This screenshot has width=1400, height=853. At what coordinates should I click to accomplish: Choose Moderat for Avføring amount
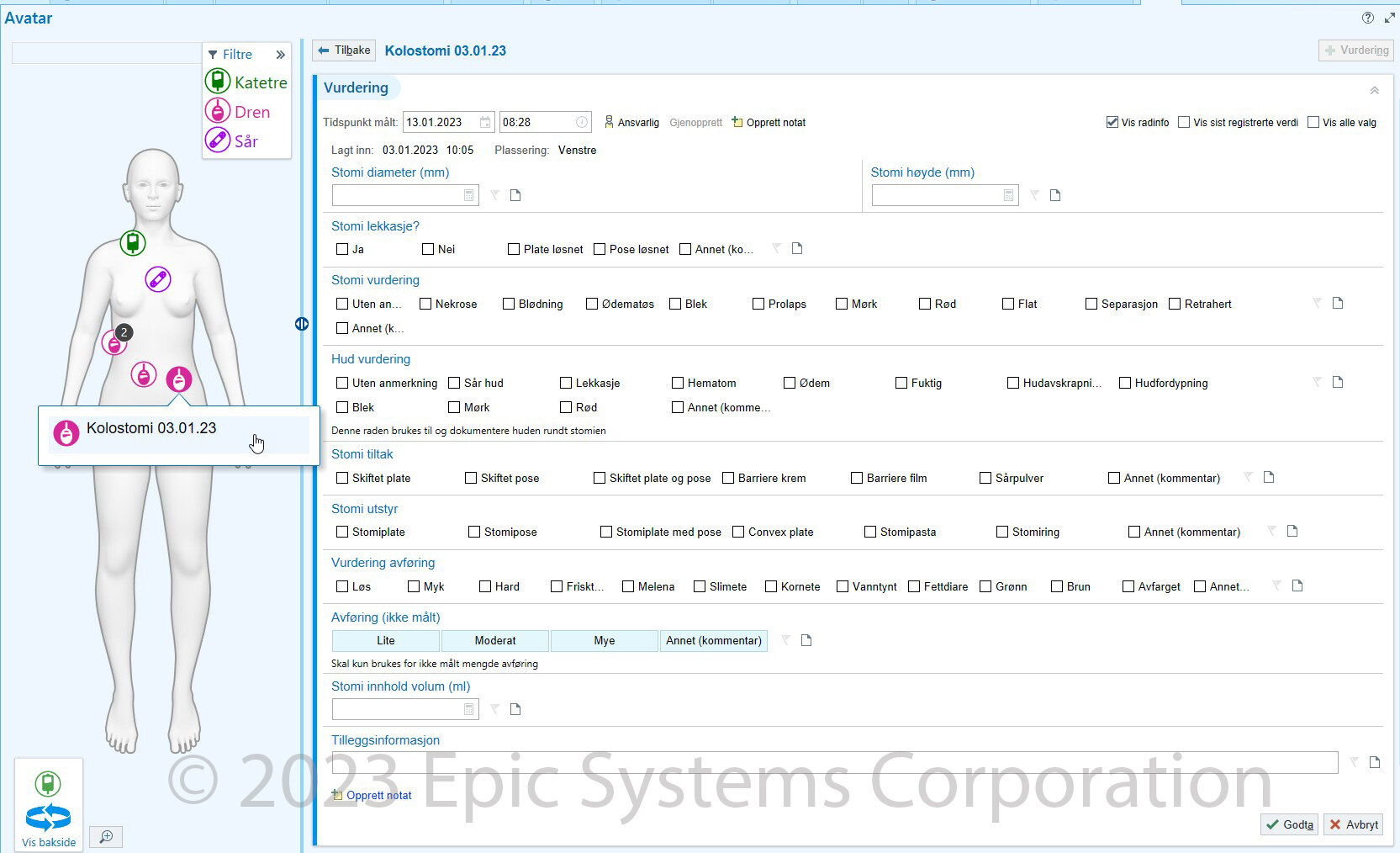coord(494,641)
